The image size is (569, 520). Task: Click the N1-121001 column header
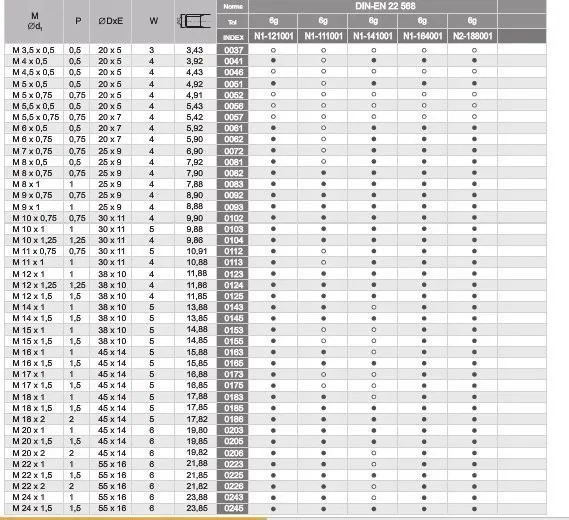pyautogui.click(x=274, y=36)
